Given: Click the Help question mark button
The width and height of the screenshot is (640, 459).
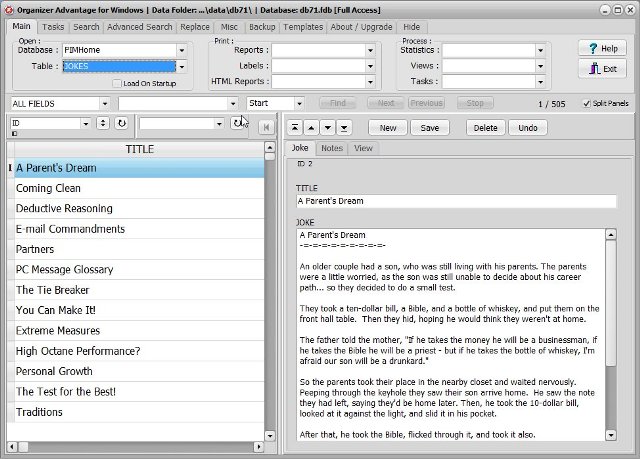Looking at the screenshot, I should pyautogui.click(x=602, y=49).
